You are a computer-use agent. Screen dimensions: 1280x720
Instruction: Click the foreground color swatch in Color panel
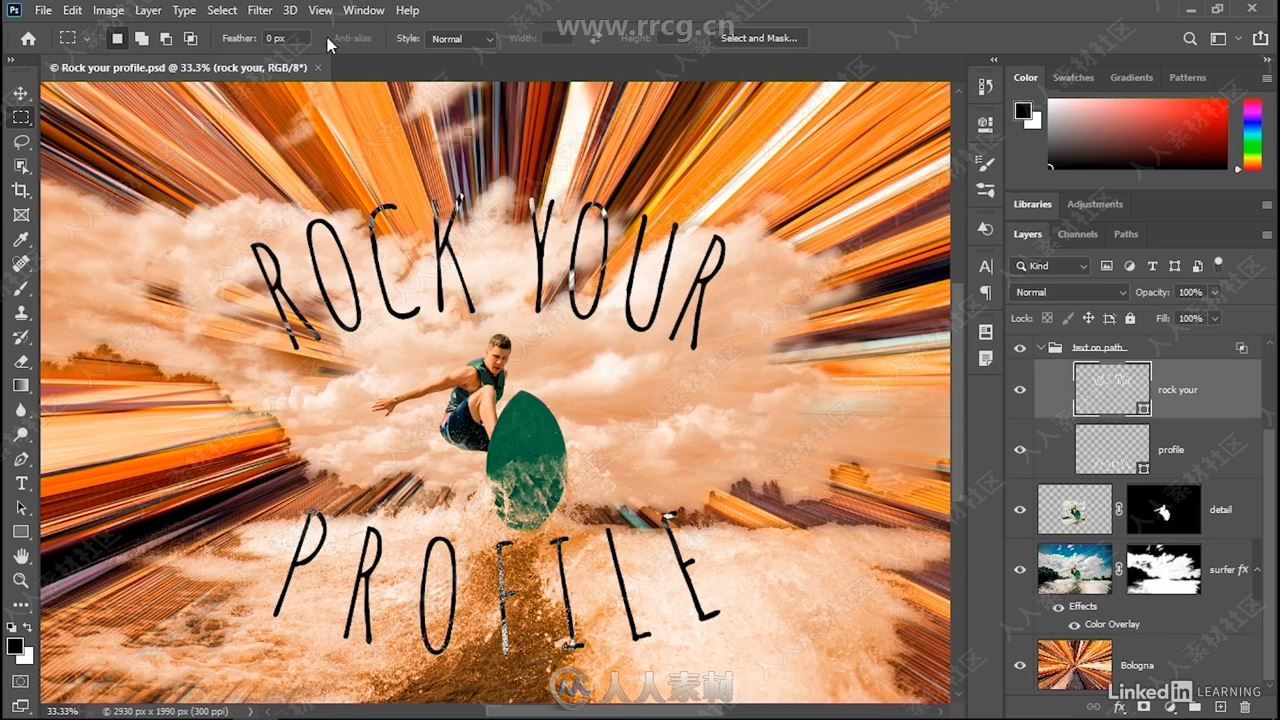[x=1023, y=111]
